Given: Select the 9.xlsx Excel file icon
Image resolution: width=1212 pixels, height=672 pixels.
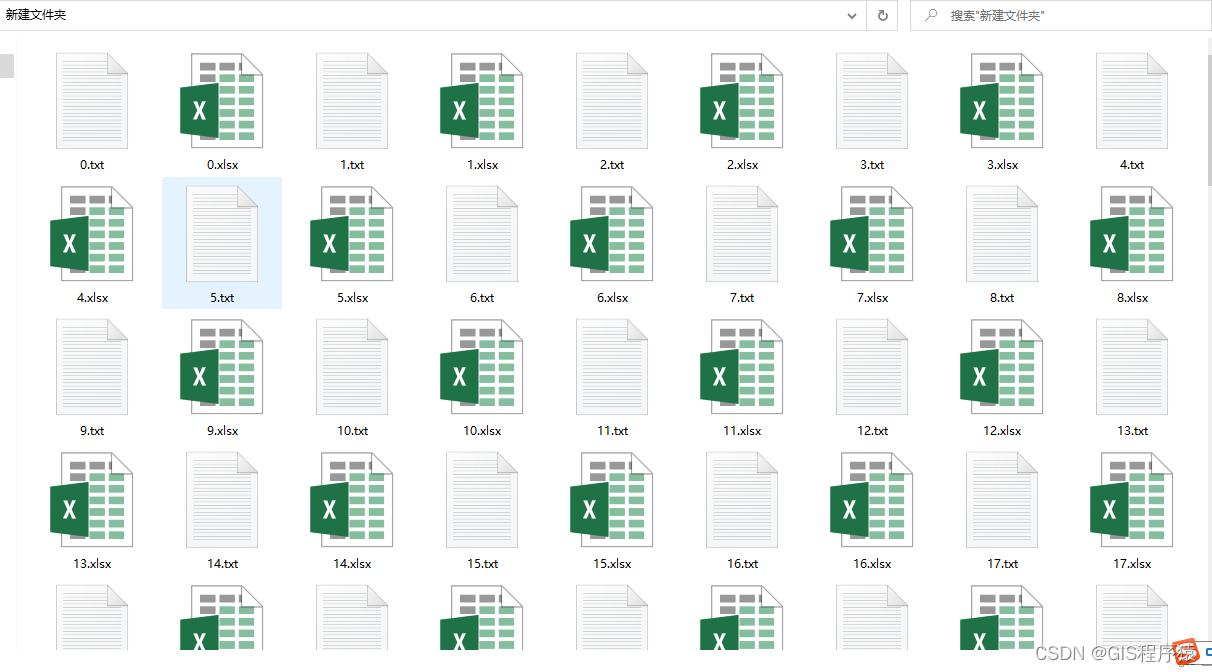Looking at the screenshot, I should [x=222, y=367].
